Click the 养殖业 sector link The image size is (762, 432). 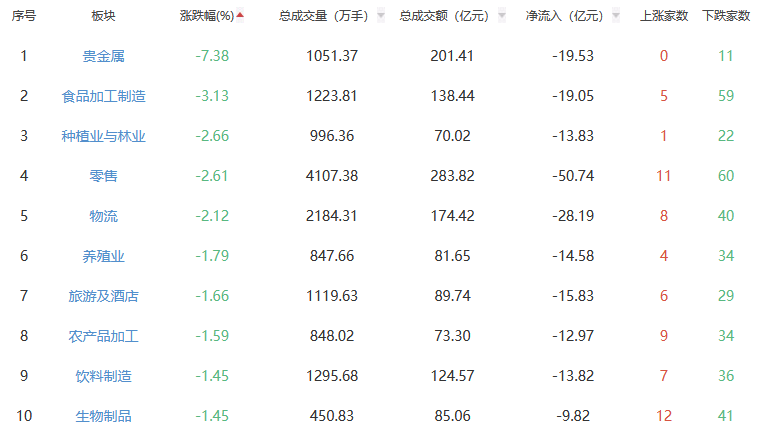[x=103, y=256]
